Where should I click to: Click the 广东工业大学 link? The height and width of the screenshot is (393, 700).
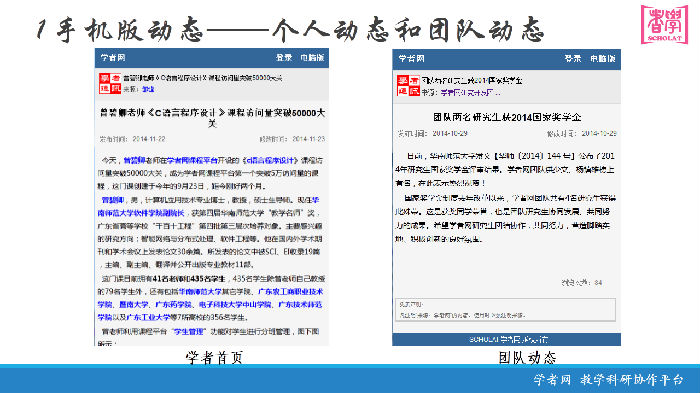pos(148,318)
